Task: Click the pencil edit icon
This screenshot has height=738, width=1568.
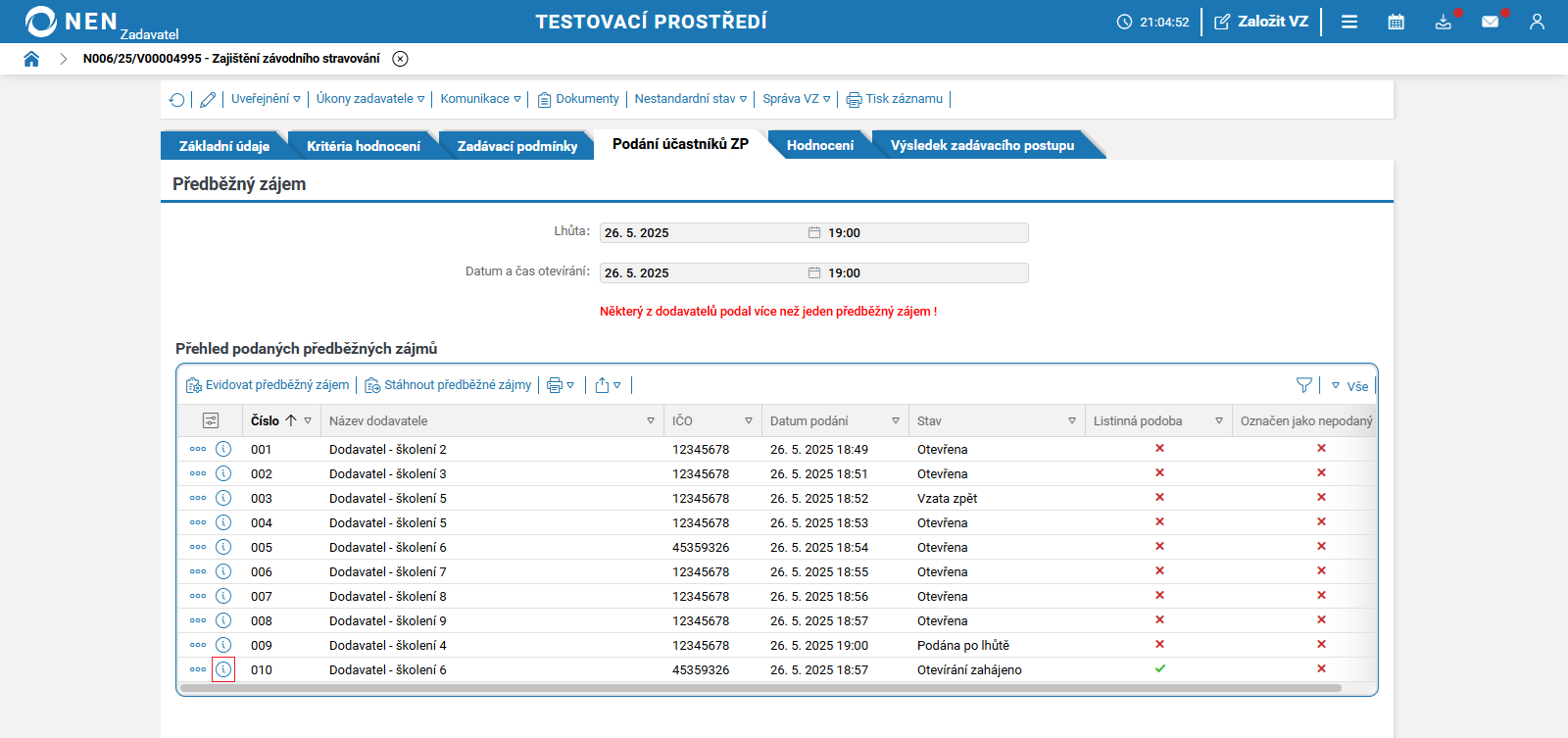Action: 208,100
